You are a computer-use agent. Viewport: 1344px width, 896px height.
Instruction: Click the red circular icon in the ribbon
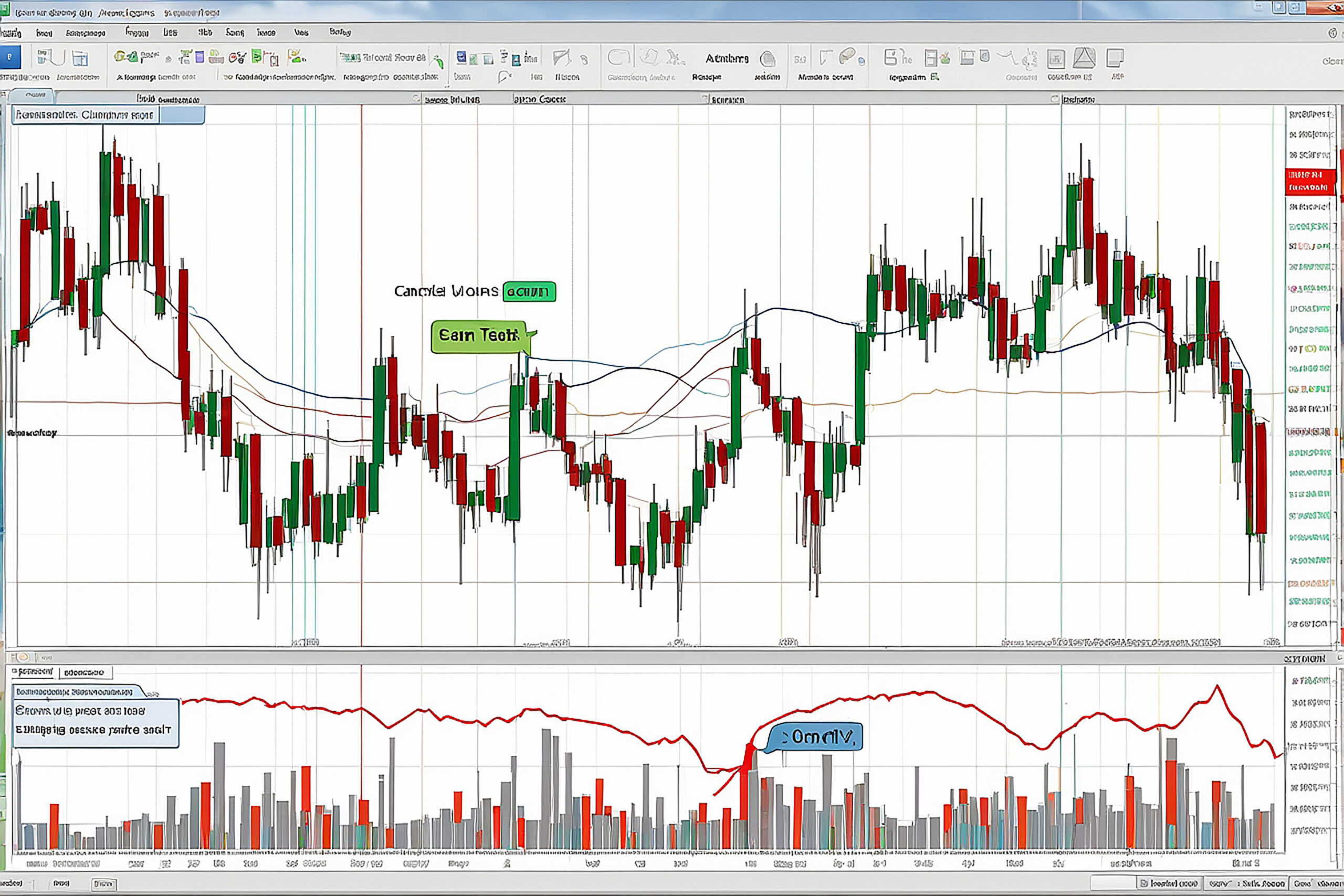point(234,57)
